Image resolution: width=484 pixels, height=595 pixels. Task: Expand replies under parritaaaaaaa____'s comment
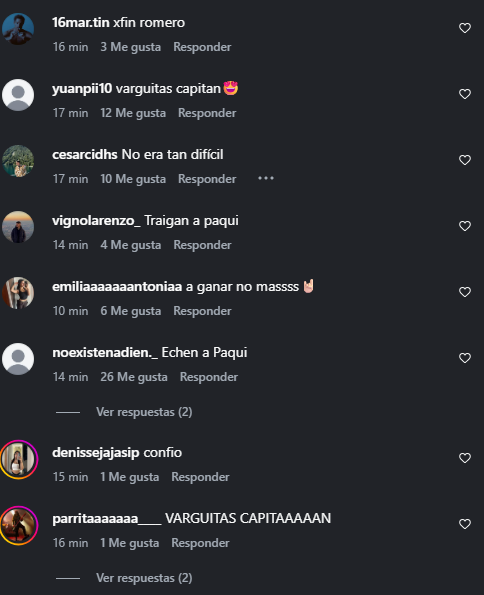pos(144,578)
